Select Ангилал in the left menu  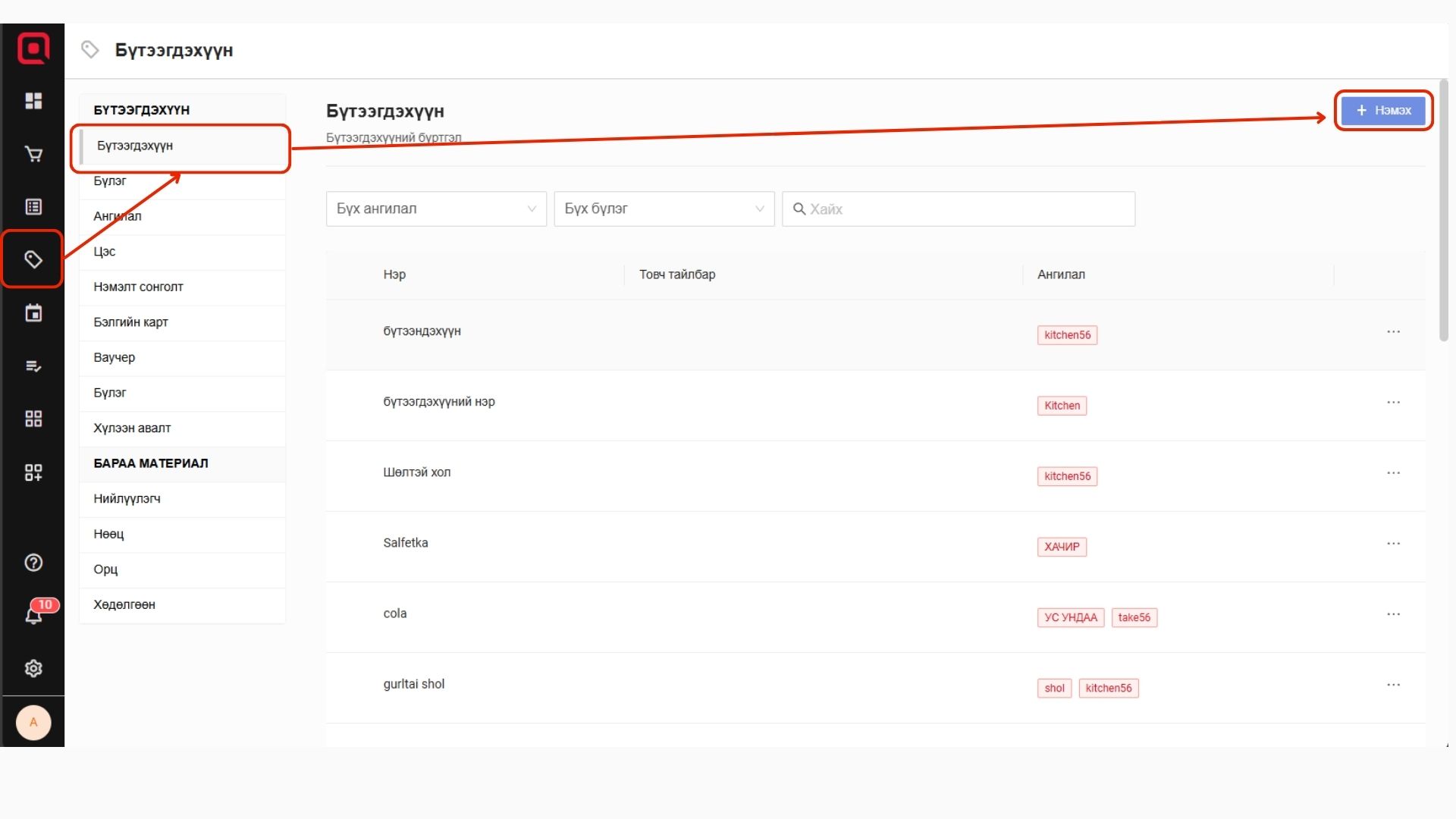coord(118,216)
